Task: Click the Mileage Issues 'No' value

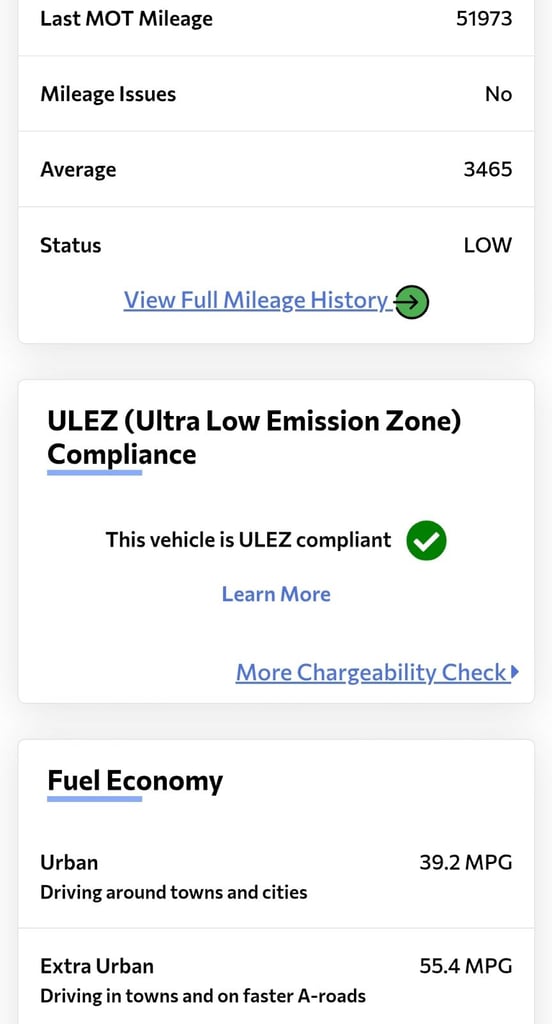Action: (498, 94)
